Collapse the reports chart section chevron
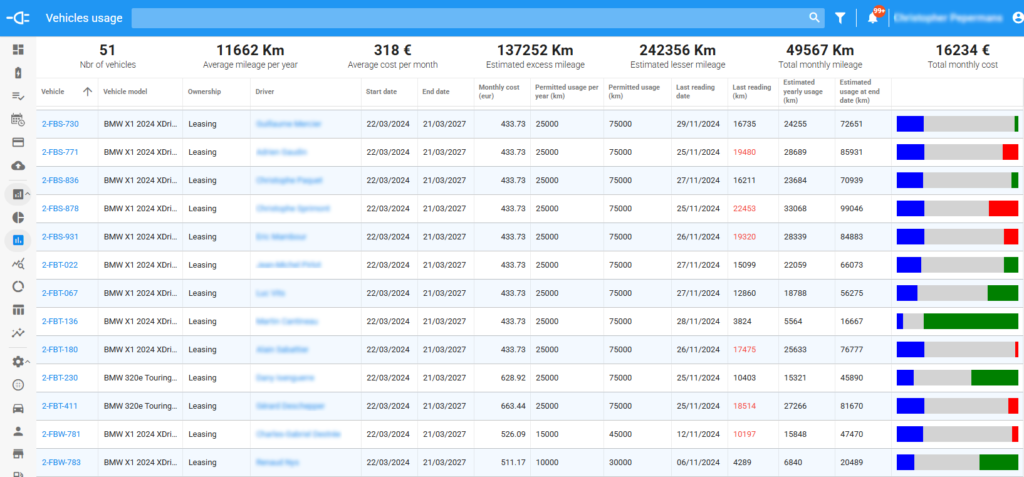Image resolution: width=1024 pixels, height=477 pixels. point(28,194)
